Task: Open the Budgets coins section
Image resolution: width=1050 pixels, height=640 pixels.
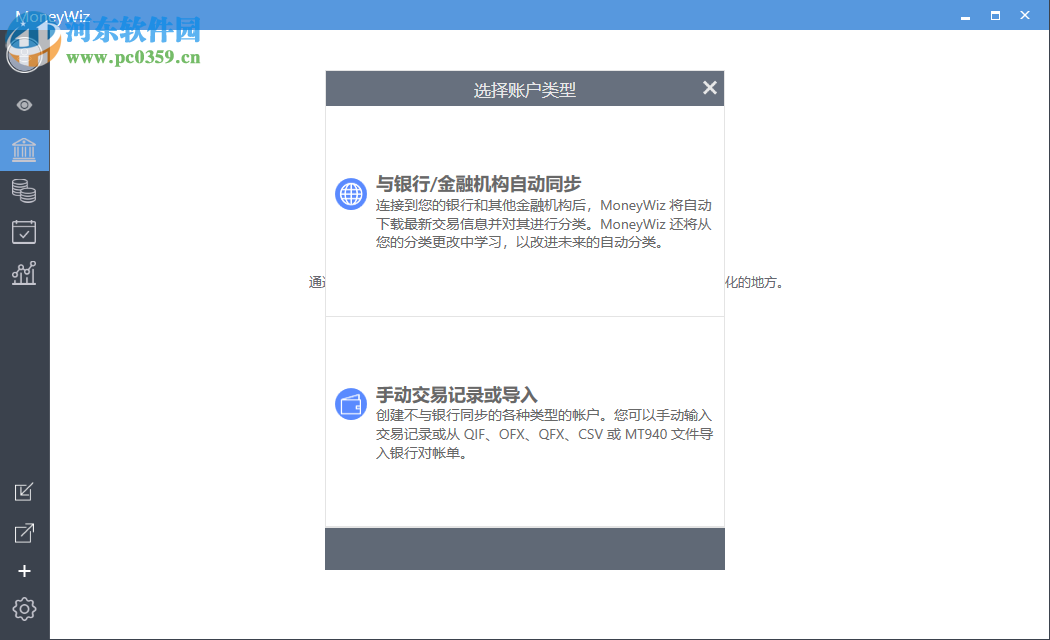Action: click(24, 191)
